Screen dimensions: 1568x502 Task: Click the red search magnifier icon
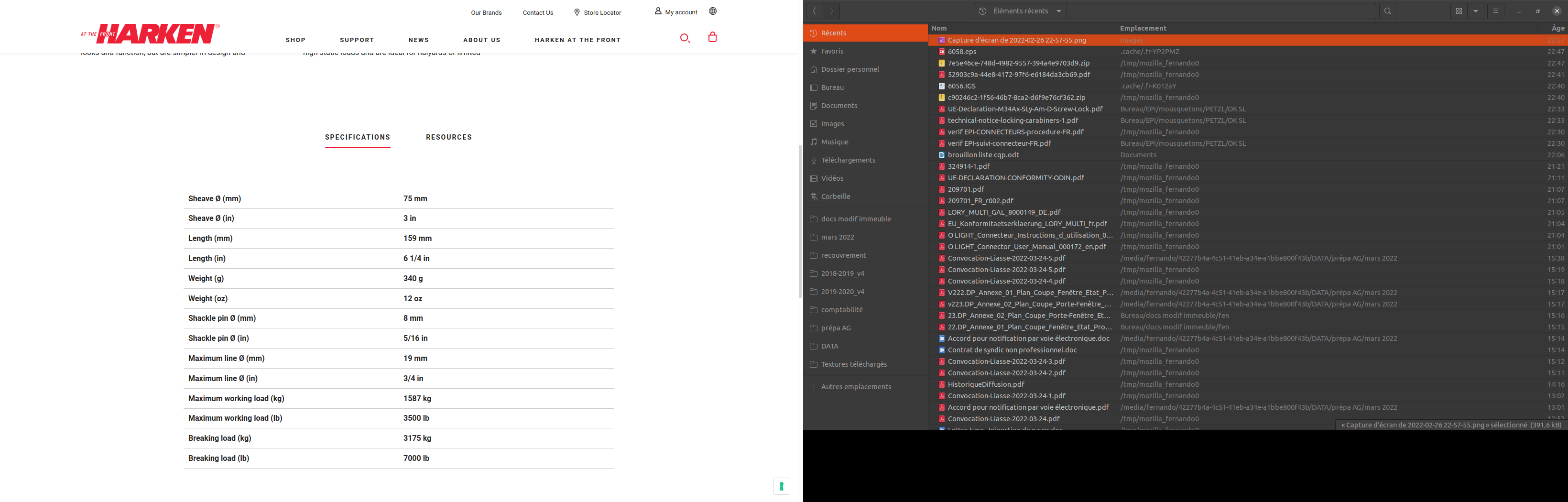pos(685,38)
